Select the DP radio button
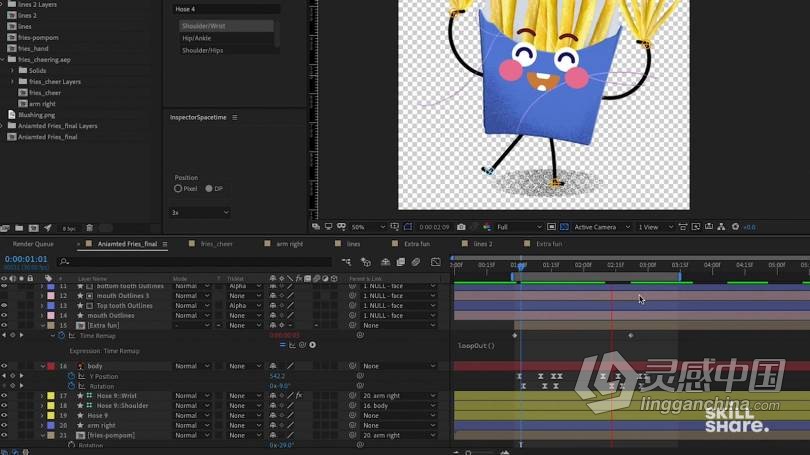Screen dimensions: 810x455 209,189
